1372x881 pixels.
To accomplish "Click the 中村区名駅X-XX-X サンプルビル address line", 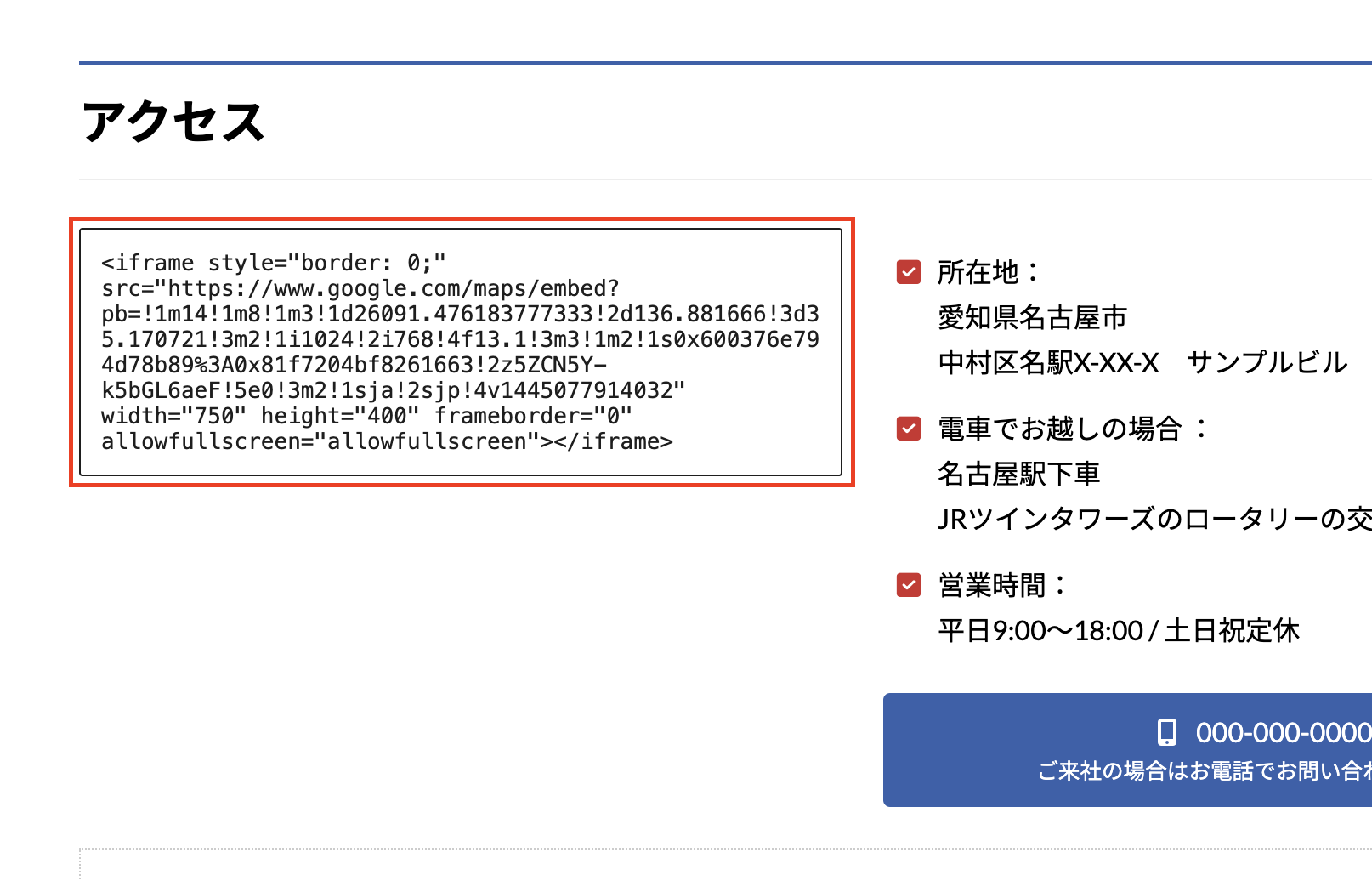I will tap(1142, 362).
